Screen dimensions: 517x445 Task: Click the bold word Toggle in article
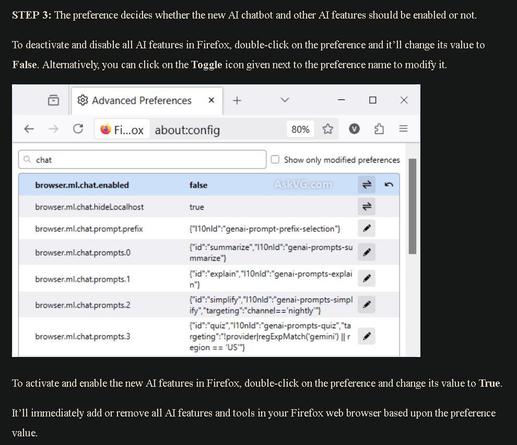click(207, 64)
